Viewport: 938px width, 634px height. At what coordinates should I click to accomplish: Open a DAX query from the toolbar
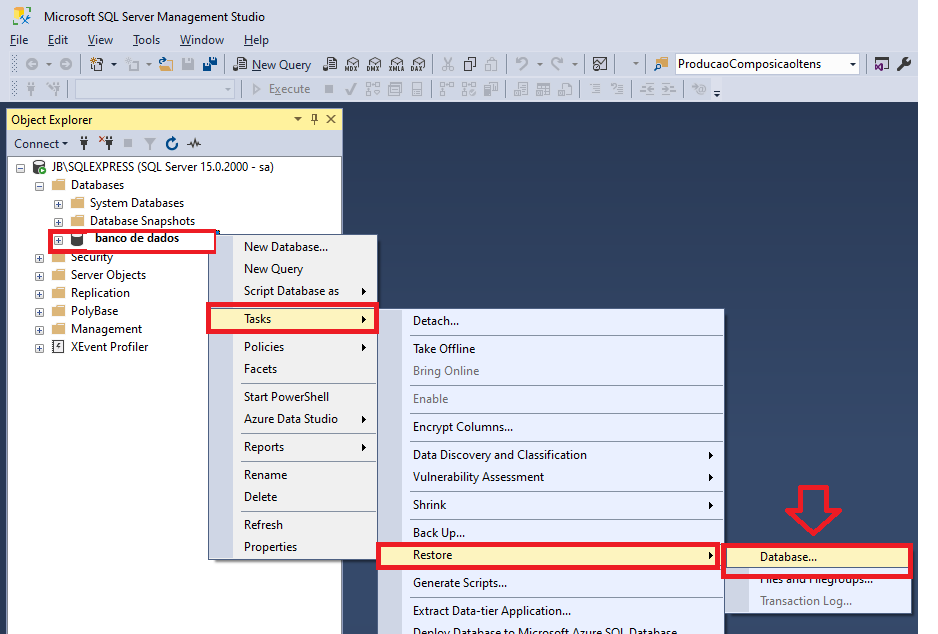pos(418,64)
